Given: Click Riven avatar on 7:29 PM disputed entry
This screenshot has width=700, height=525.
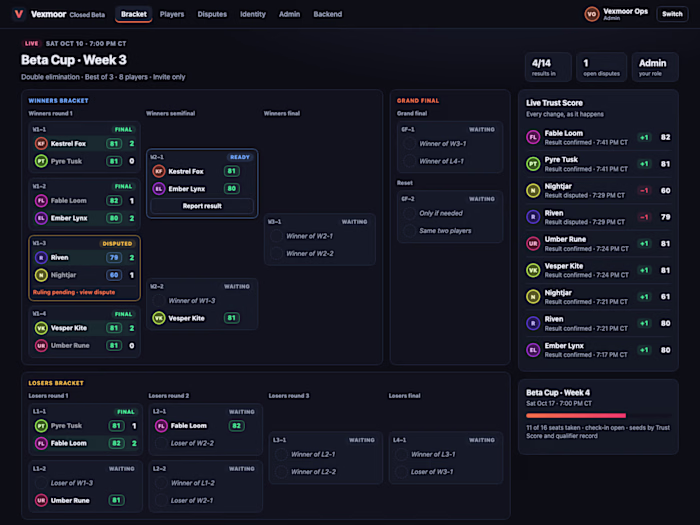Looking at the screenshot, I should coord(533,217).
